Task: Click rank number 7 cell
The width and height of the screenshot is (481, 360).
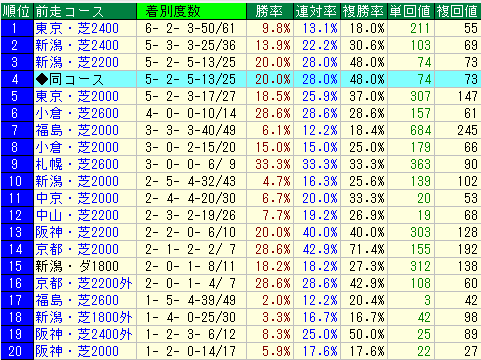Action: (x=17, y=130)
